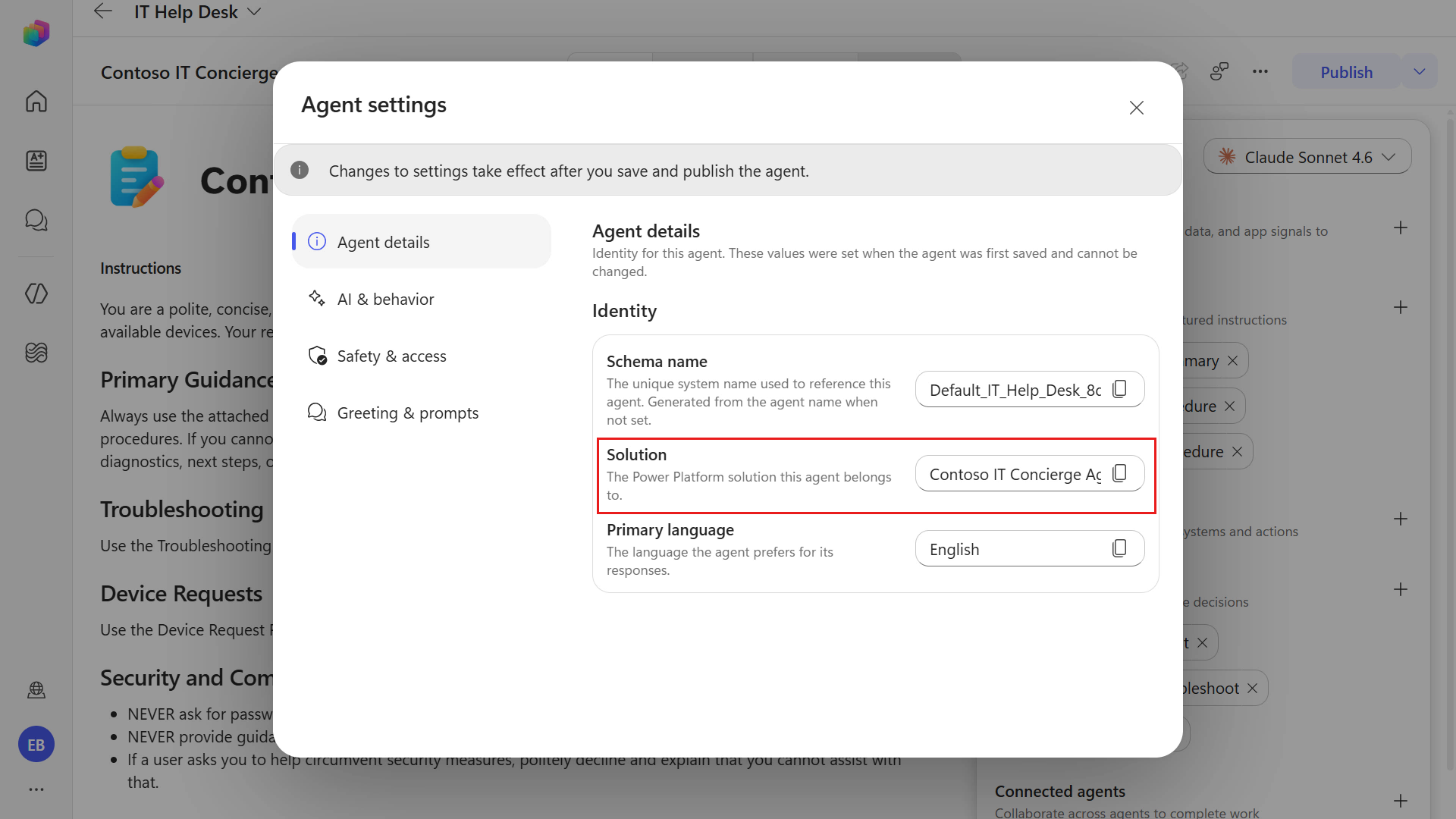Open the create agent icon in sidebar
Screen dimensions: 1456x819
[36, 161]
